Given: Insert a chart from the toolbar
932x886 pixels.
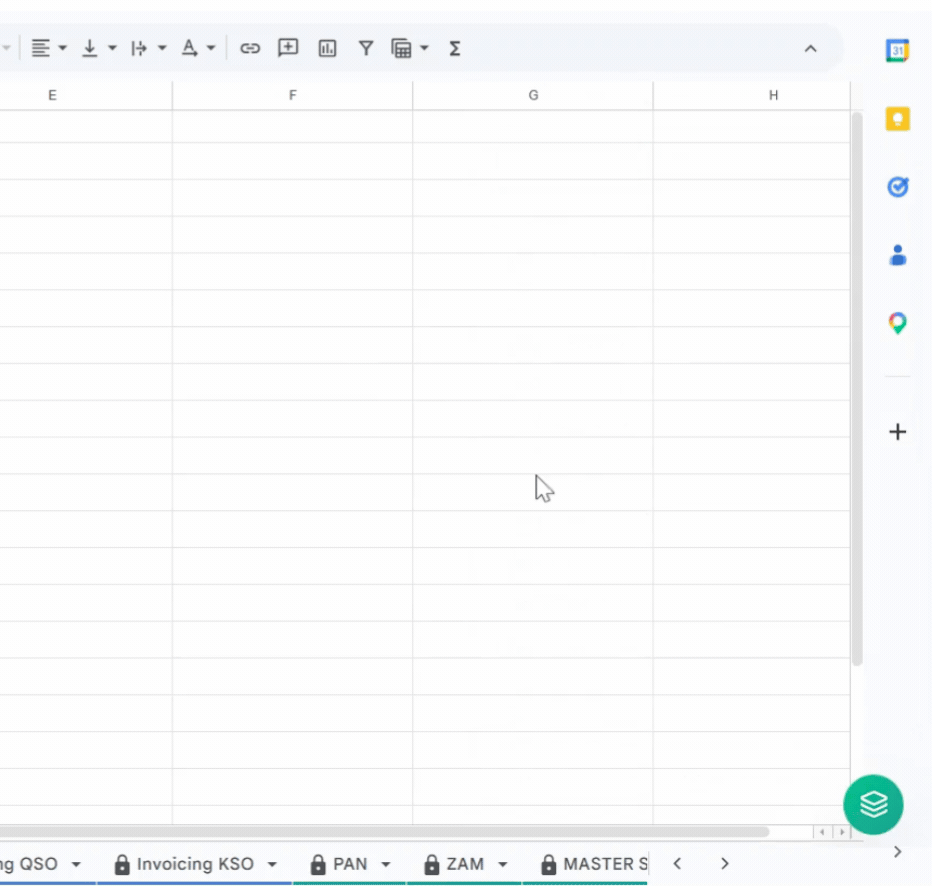Looking at the screenshot, I should pyautogui.click(x=327, y=48).
